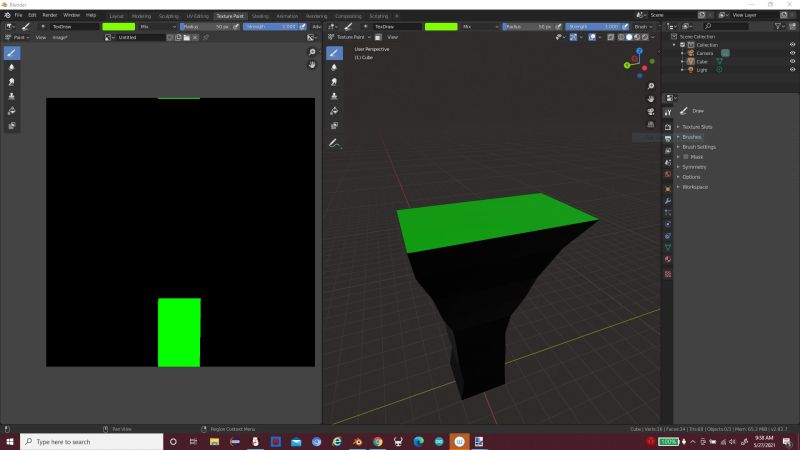800x450 pixels.
Task: Hide Cube with its eye icon
Action: [792, 61]
